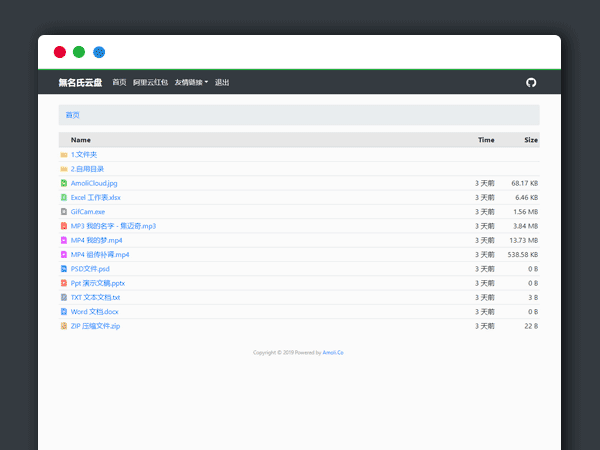
Task: Click the spreadsheet icon beside Excel 工作表.xlsx
Action: tap(64, 198)
